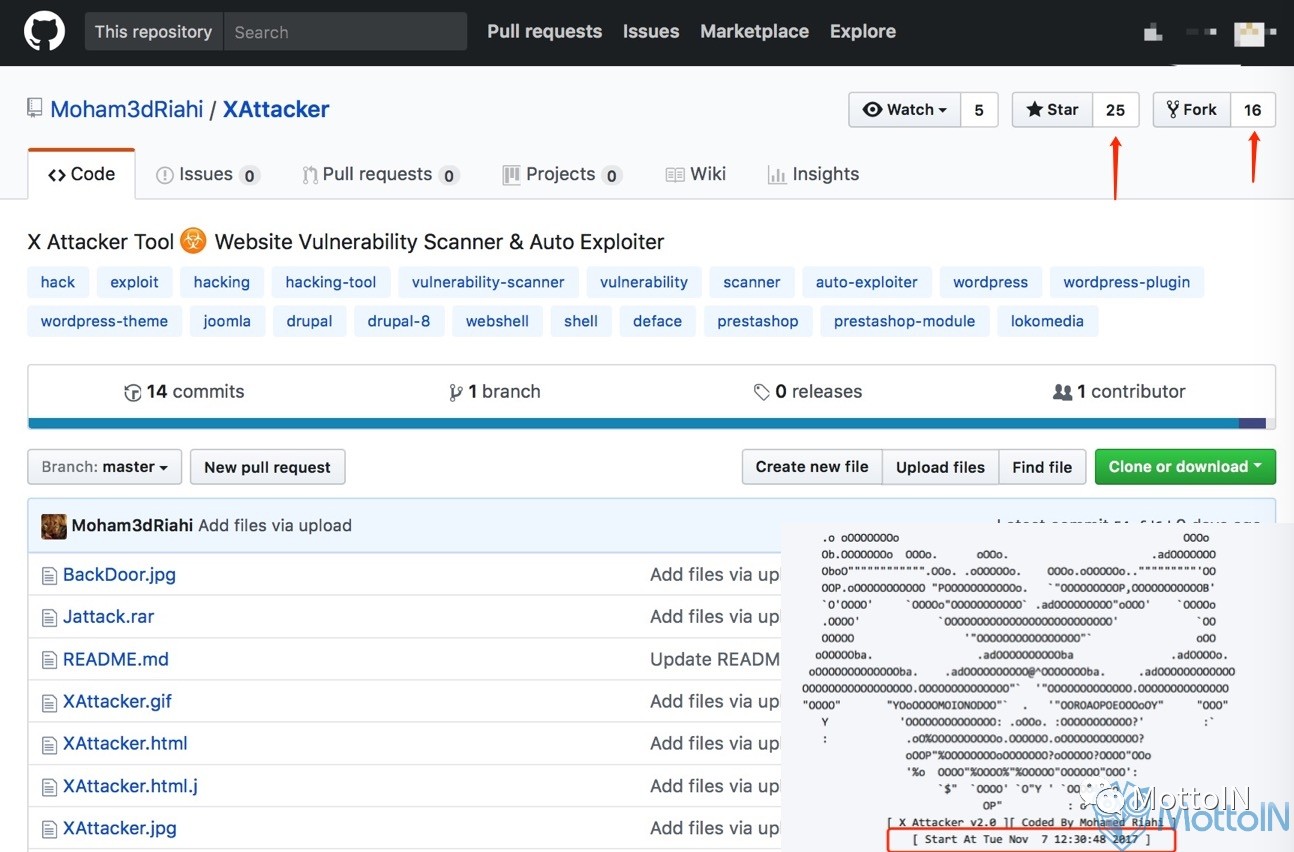Open the Jattack.rar file
Screen dimensions: 1294x852
(x=109, y=617)
